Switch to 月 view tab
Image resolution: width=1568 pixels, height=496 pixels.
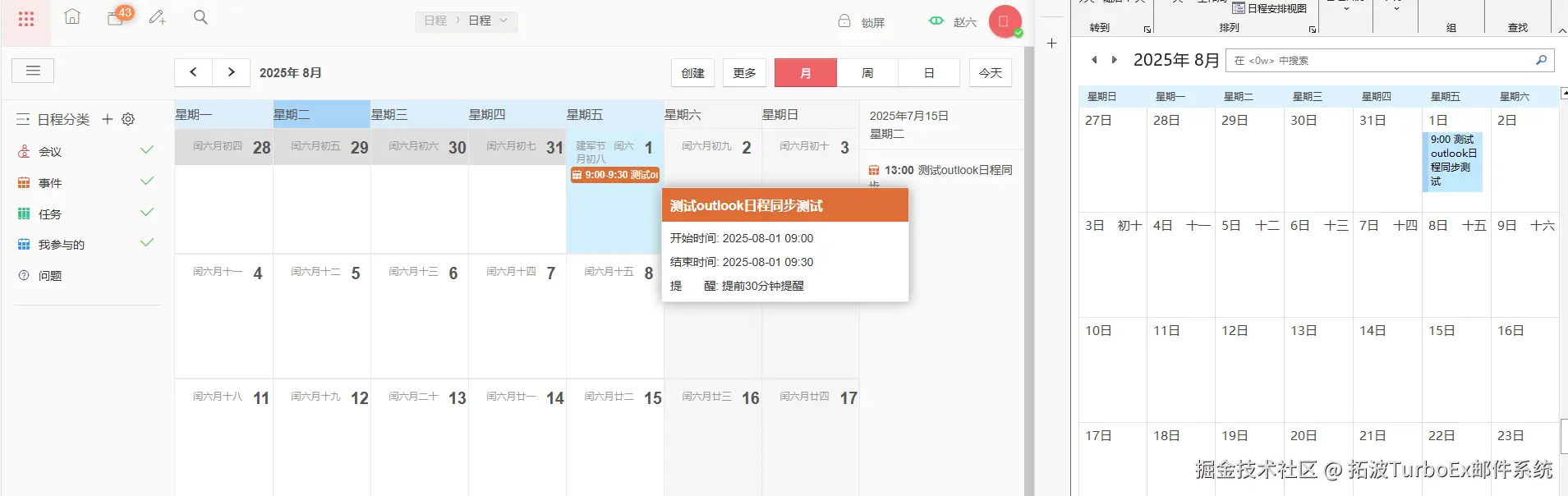[x=806, y=72]
